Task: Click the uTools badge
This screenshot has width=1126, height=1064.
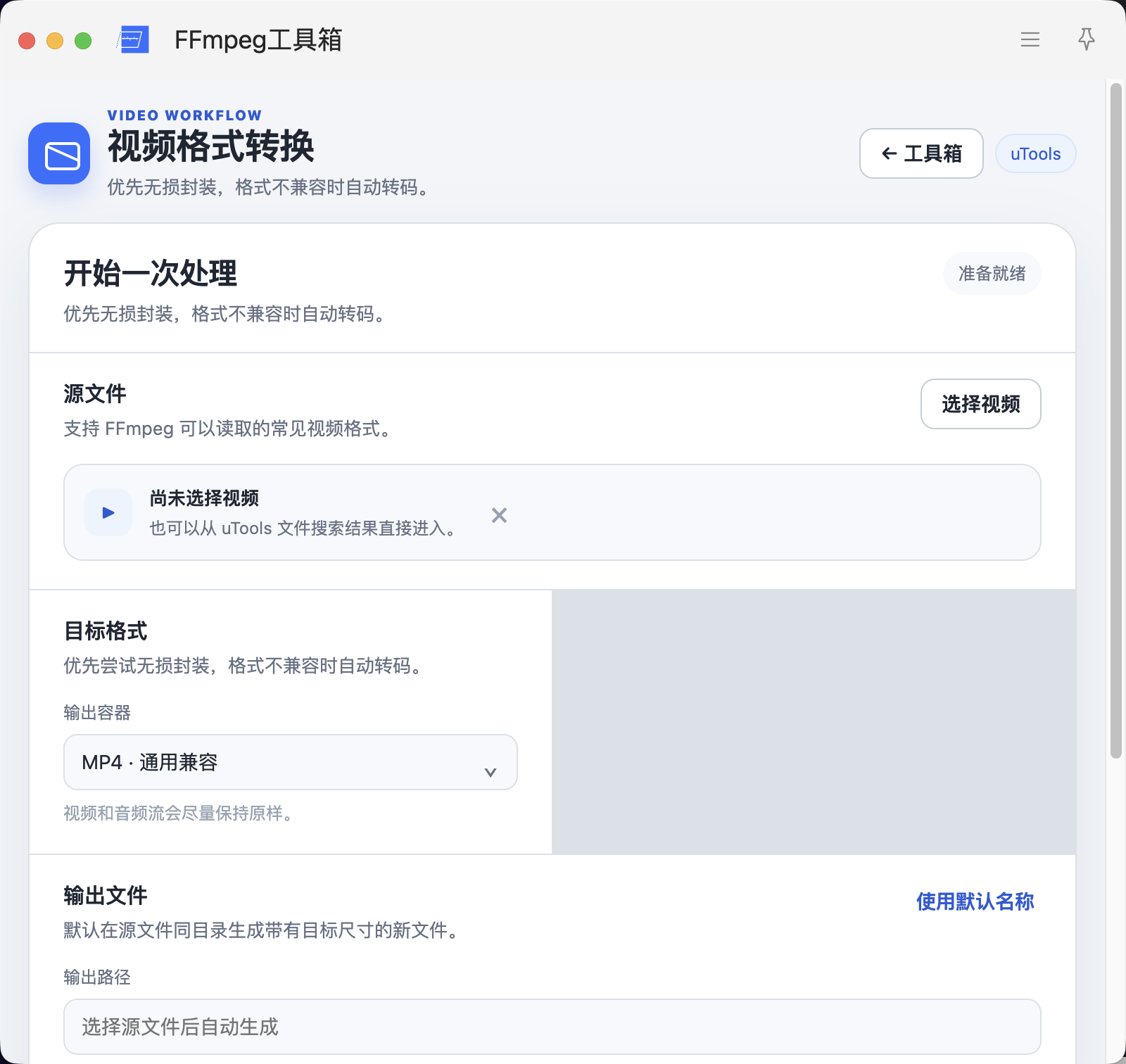Action: click(1035, 153)
